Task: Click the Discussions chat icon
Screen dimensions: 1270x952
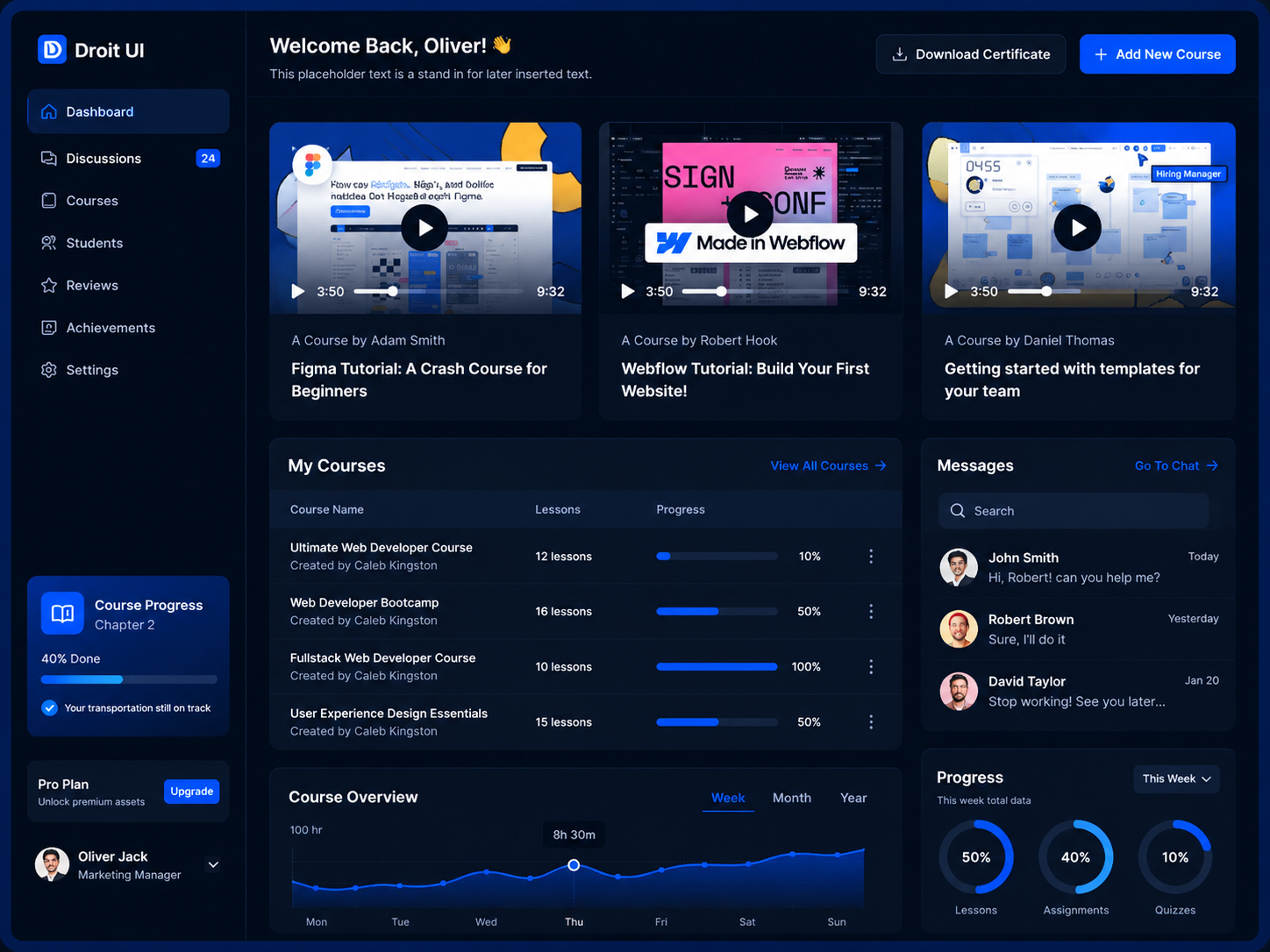Action: pyautogui.click(x=49, y=158)
